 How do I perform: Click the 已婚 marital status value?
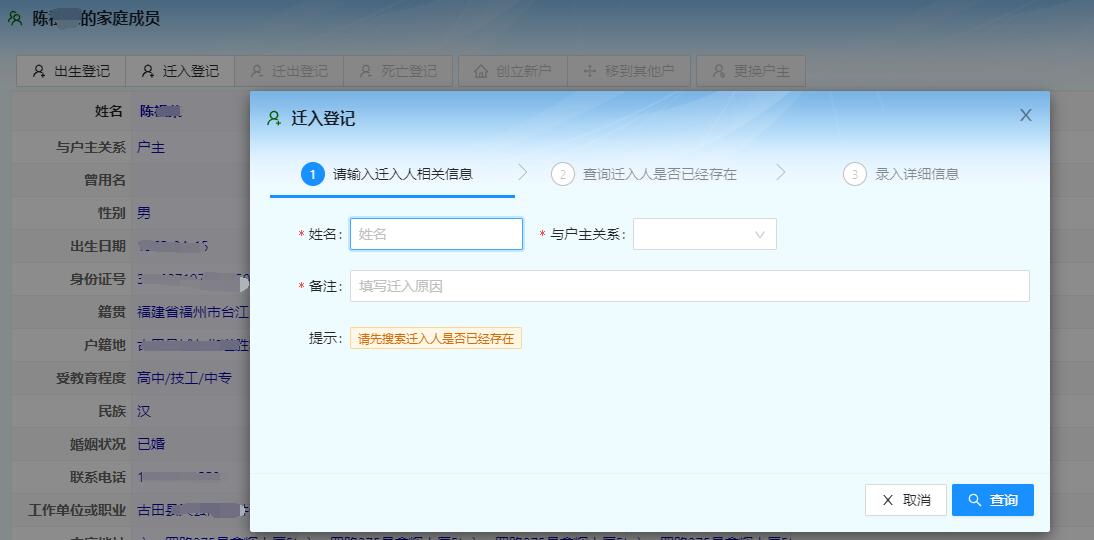coord(151,444)
